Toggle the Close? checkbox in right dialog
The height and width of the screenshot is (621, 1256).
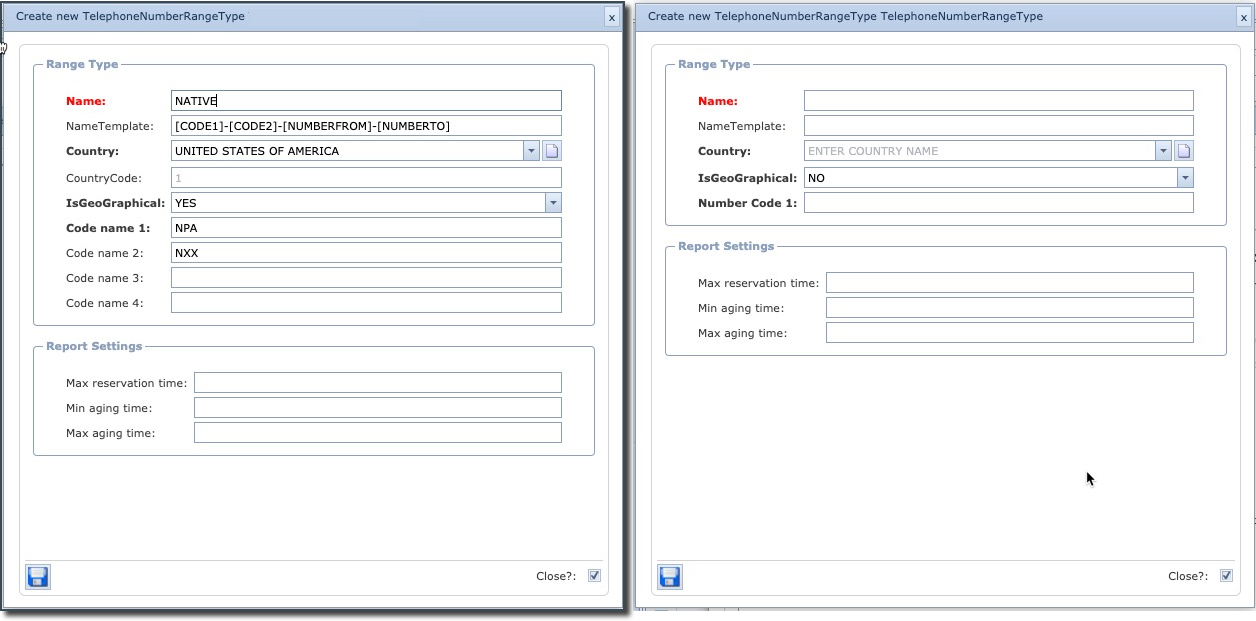coord(1227,576)
